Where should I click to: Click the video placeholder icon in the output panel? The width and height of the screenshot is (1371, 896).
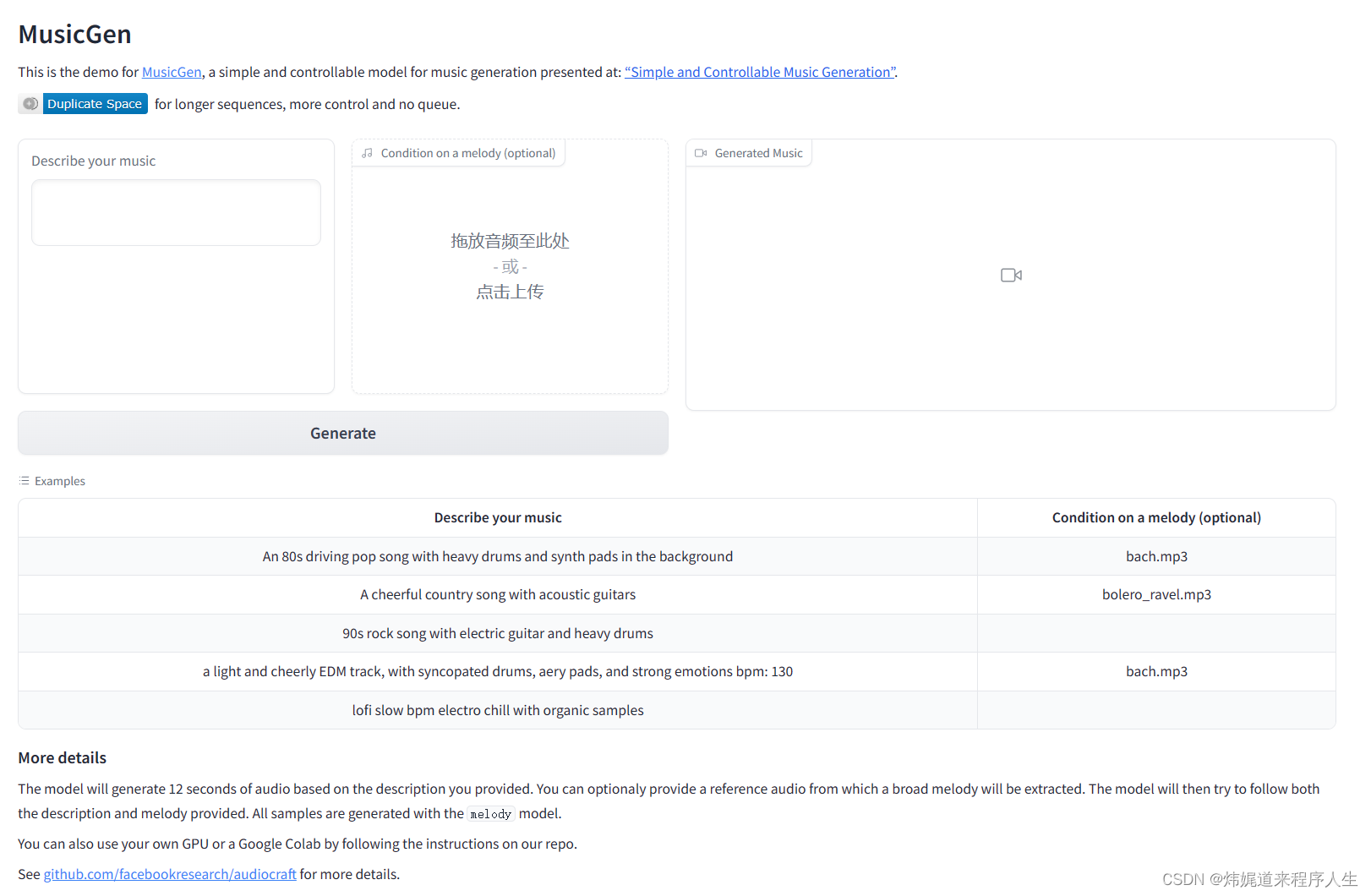(1011, 275)
